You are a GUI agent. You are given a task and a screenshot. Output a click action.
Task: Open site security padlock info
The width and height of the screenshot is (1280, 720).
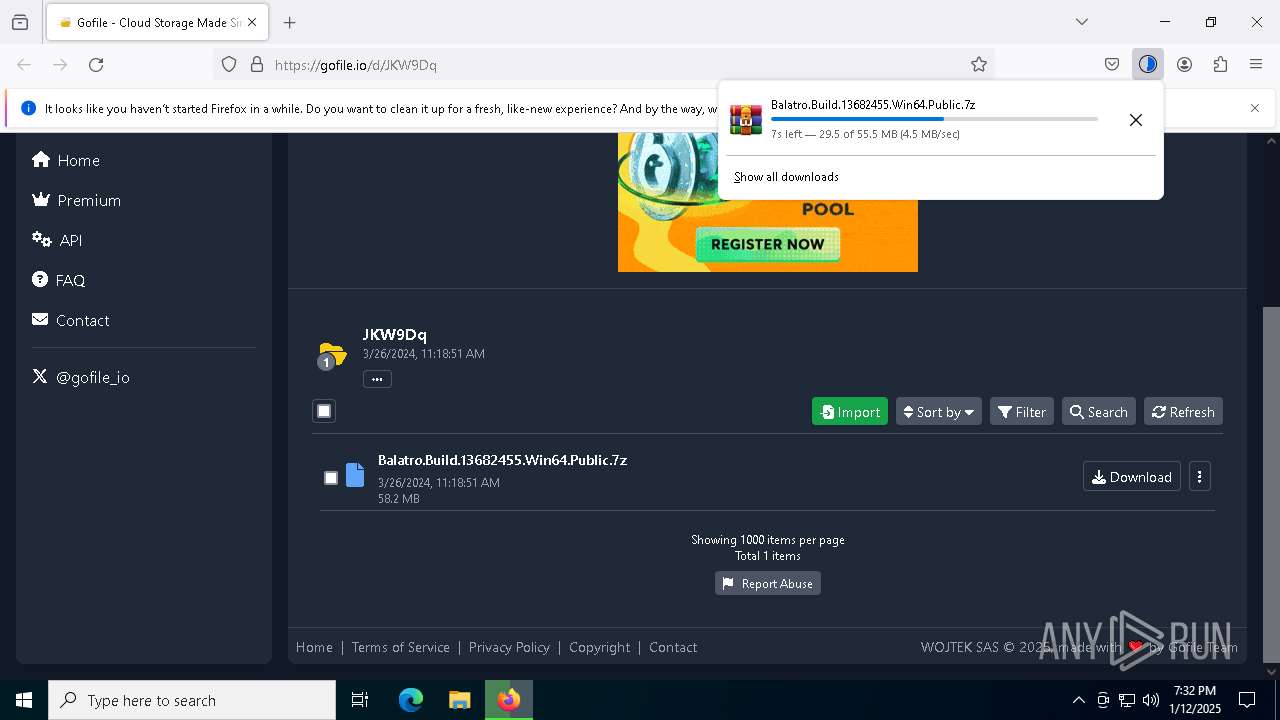(257, 65)
